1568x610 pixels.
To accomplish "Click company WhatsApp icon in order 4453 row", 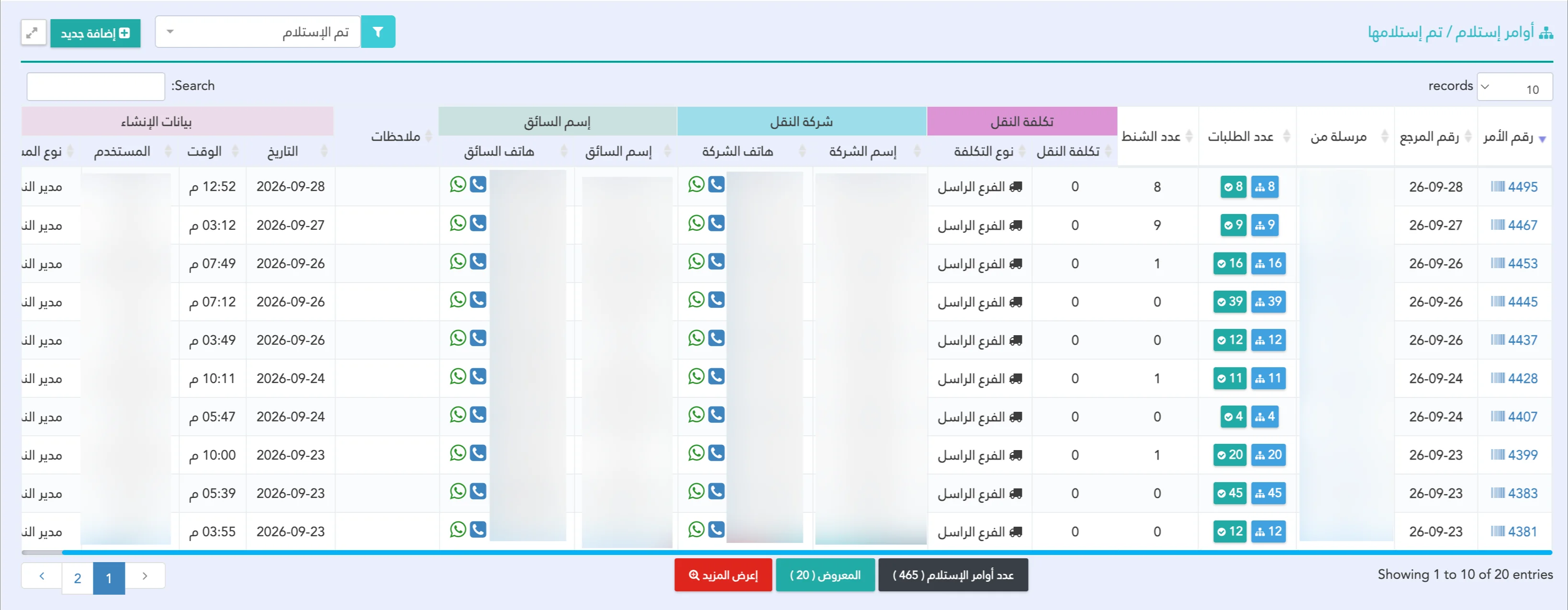I will tap(696, 261).
